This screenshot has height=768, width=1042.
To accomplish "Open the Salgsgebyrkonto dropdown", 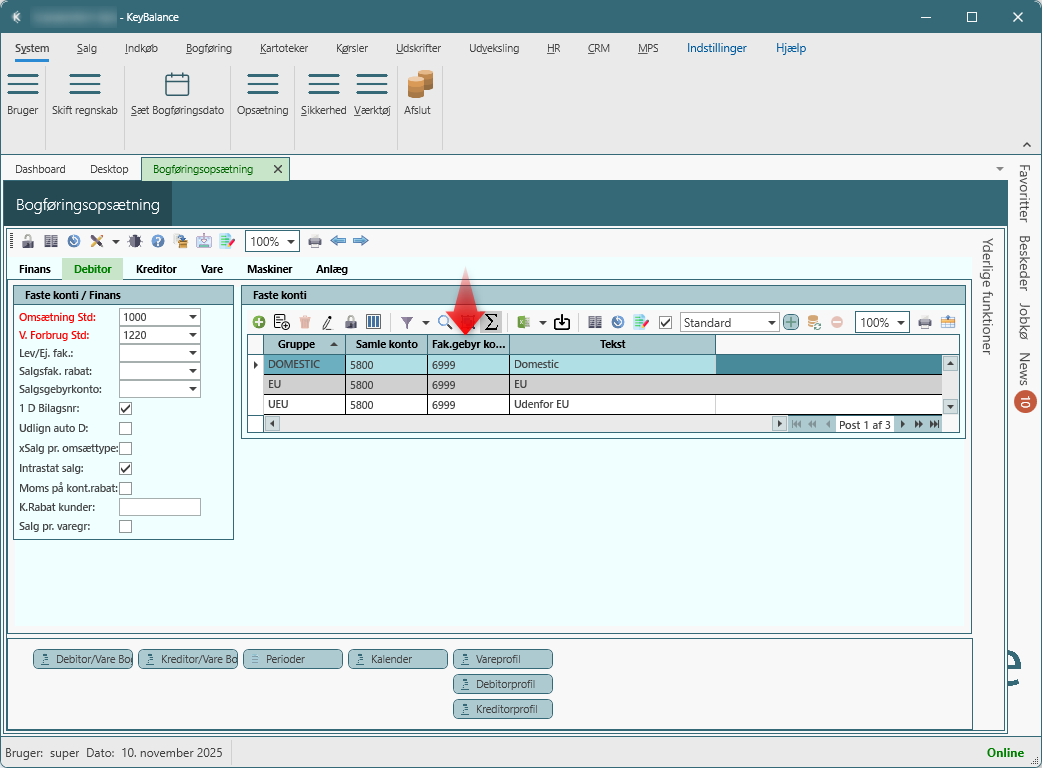I will (x=192, y=389).
